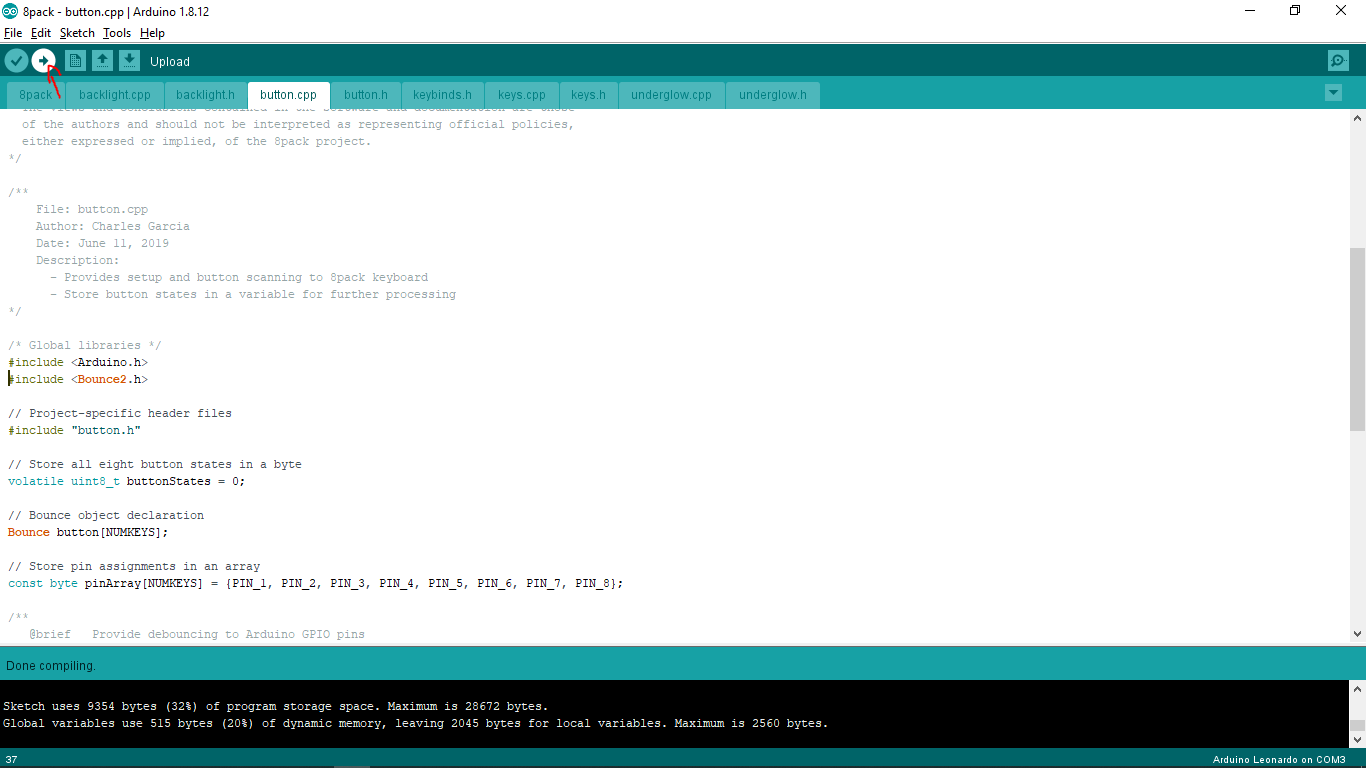
Task: Click line number 37 in status bar
Action: pyautogui.click(x=12, y=760)
